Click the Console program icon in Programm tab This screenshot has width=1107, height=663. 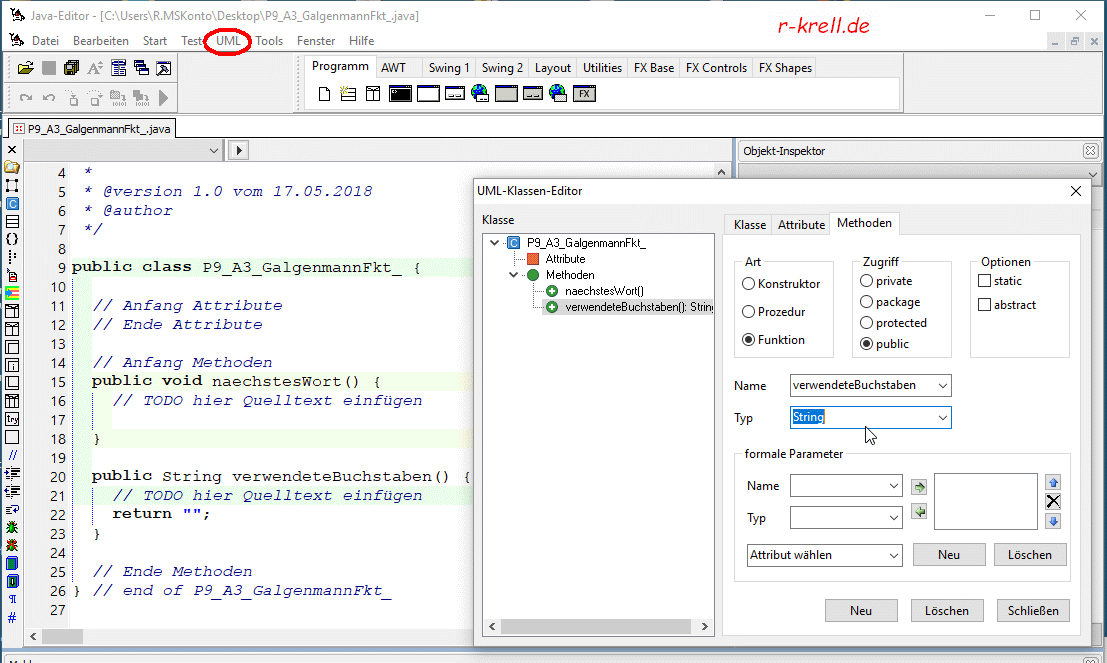click(x=400, y=94)
